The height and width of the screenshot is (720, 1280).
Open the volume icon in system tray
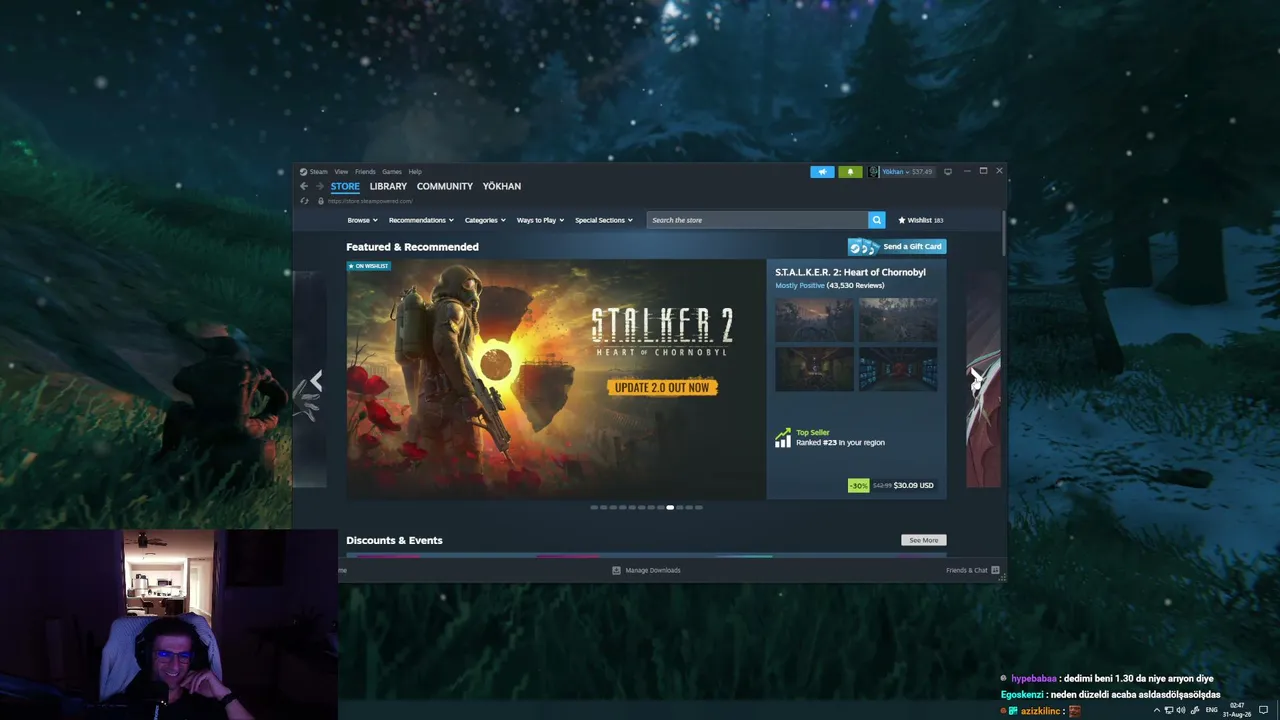point(1181,710)
